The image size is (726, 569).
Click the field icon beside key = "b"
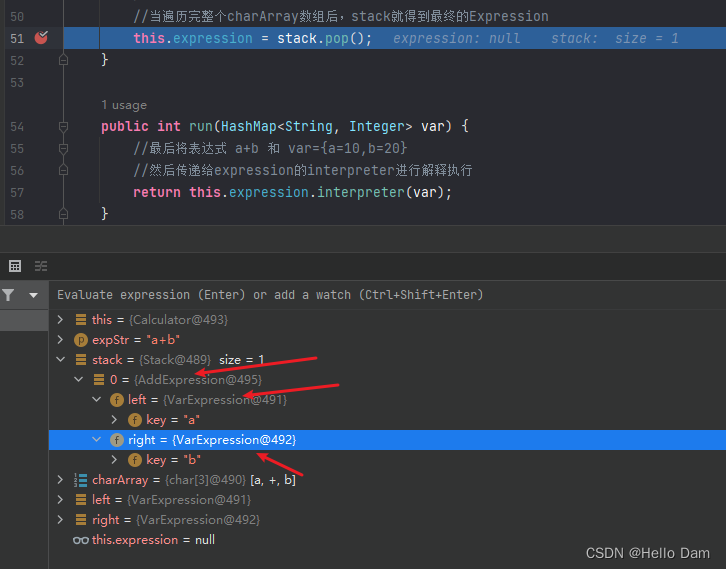[135, 460]
